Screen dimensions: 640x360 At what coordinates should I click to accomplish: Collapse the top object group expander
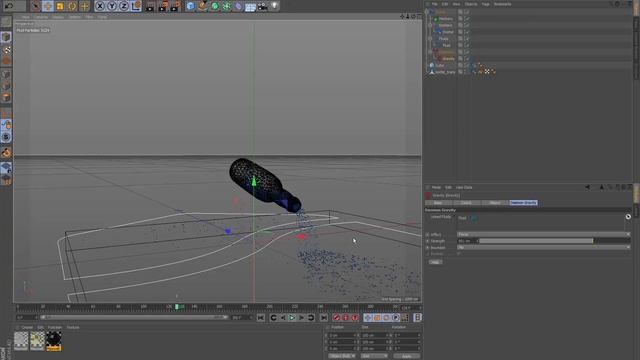click(x=427, y=12)
